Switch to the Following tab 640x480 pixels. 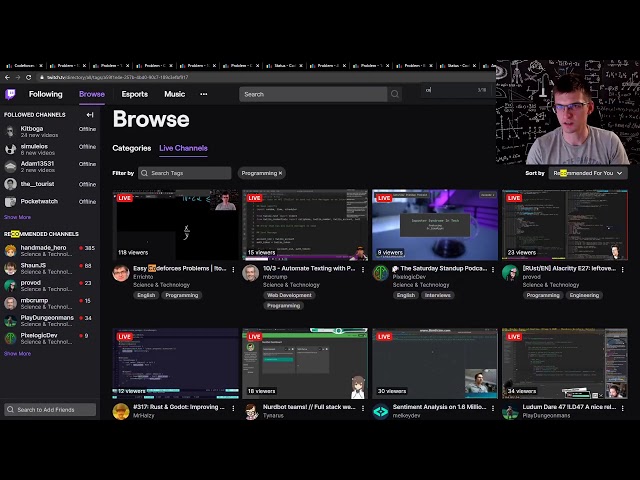coord(46,94)
